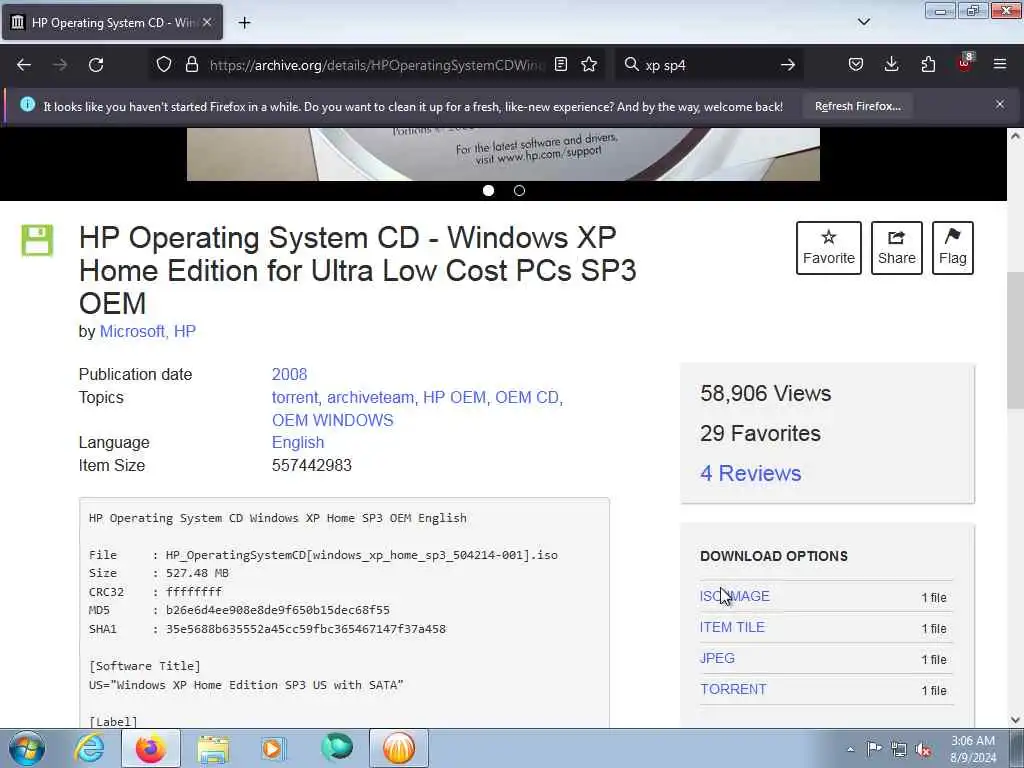Click the uBlock extension icon with badge

pyautogui.click(x=965, y=63)
